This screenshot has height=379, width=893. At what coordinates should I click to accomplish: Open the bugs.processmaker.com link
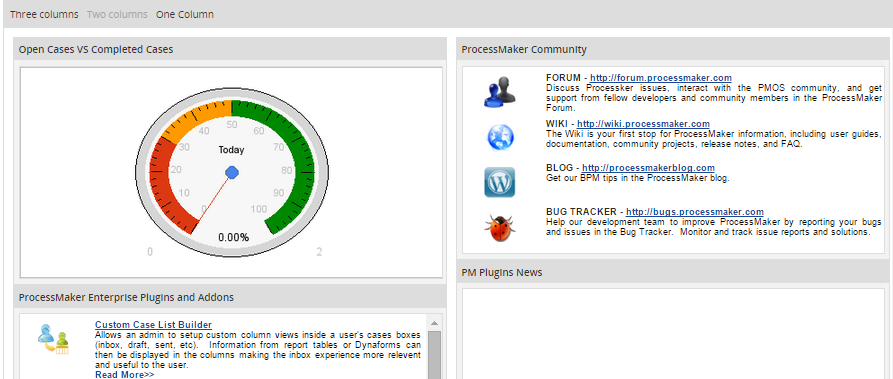(695, 212)
